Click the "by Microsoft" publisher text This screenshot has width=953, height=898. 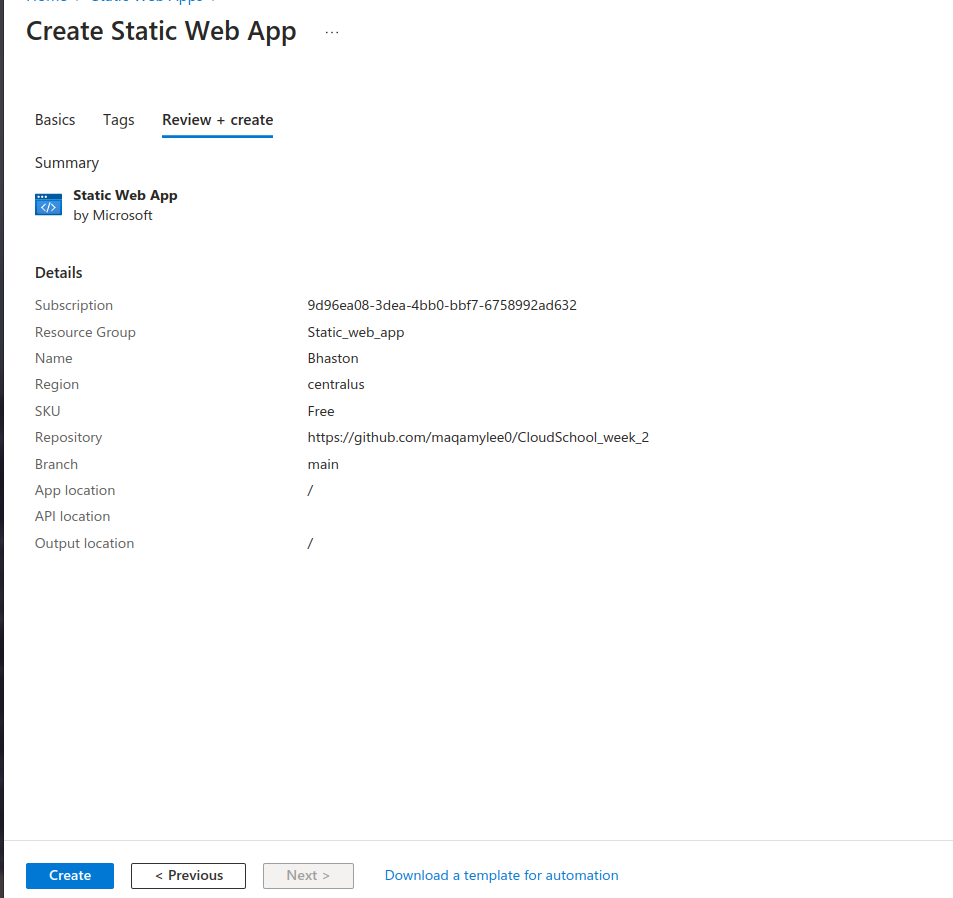[x=113, y=215]
